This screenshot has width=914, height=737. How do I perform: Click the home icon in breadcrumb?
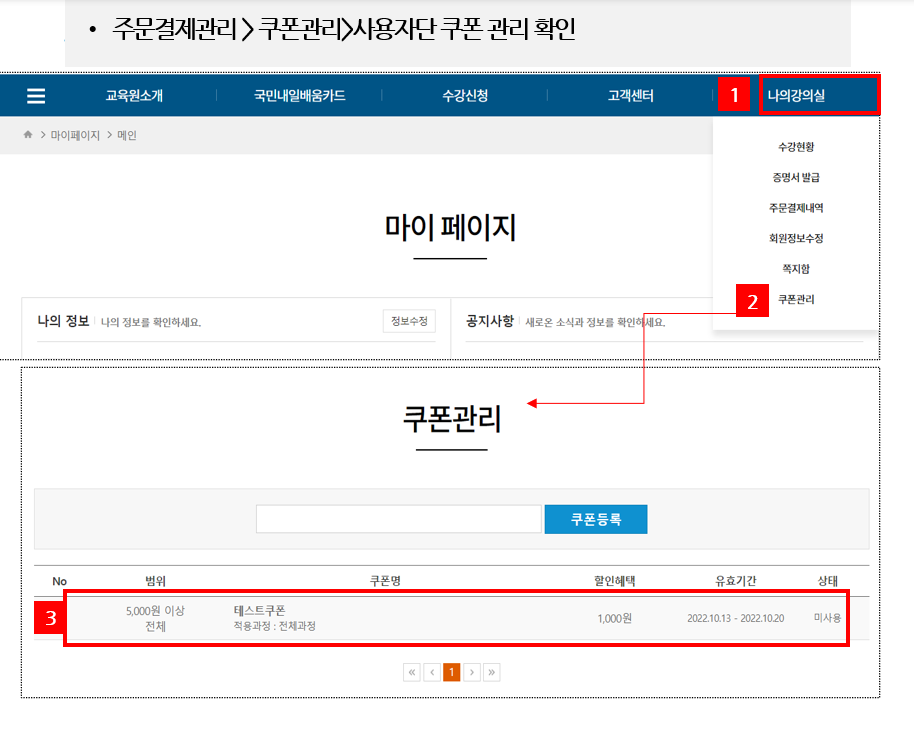[x=28, y=135]
